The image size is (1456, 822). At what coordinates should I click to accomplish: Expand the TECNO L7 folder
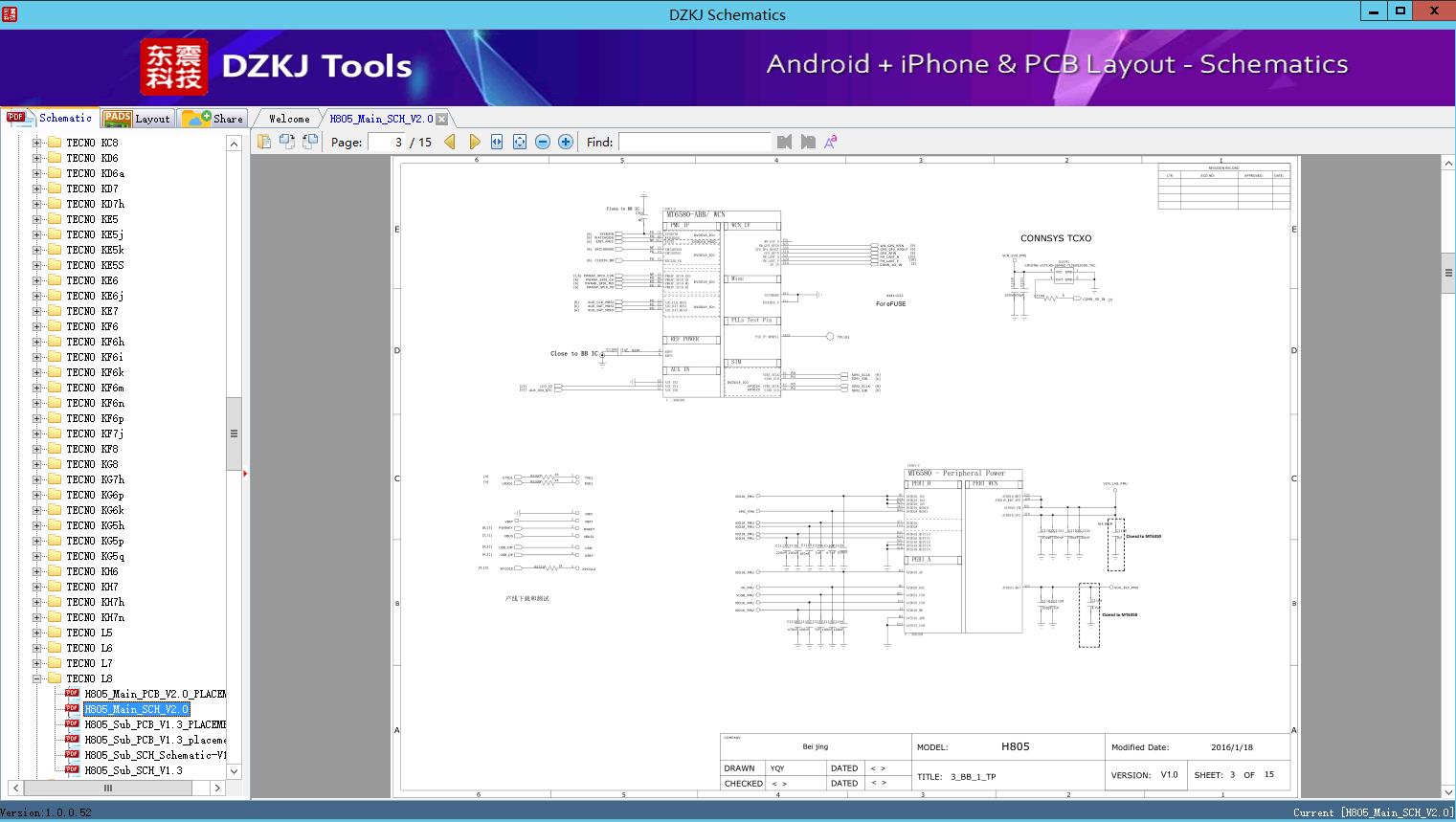point(37,663)
